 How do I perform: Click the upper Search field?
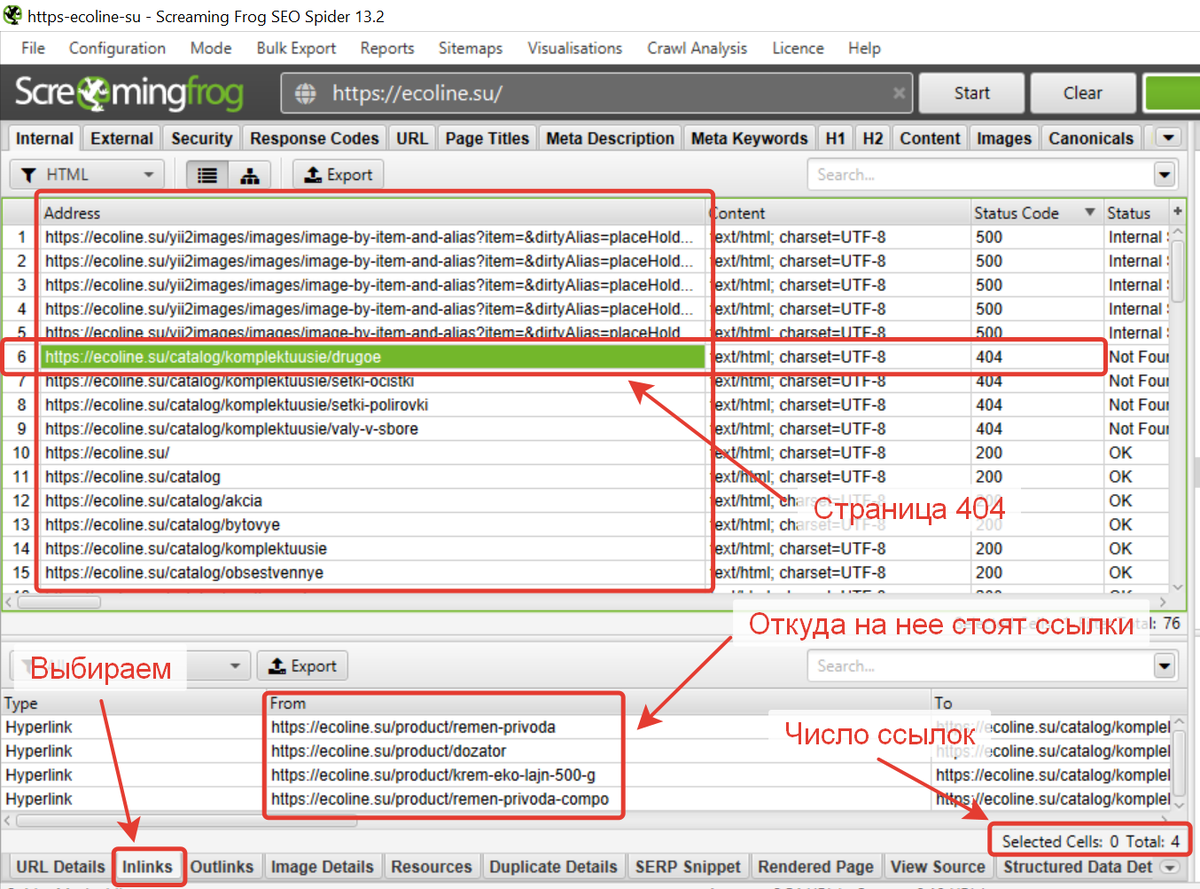point(980,175)
